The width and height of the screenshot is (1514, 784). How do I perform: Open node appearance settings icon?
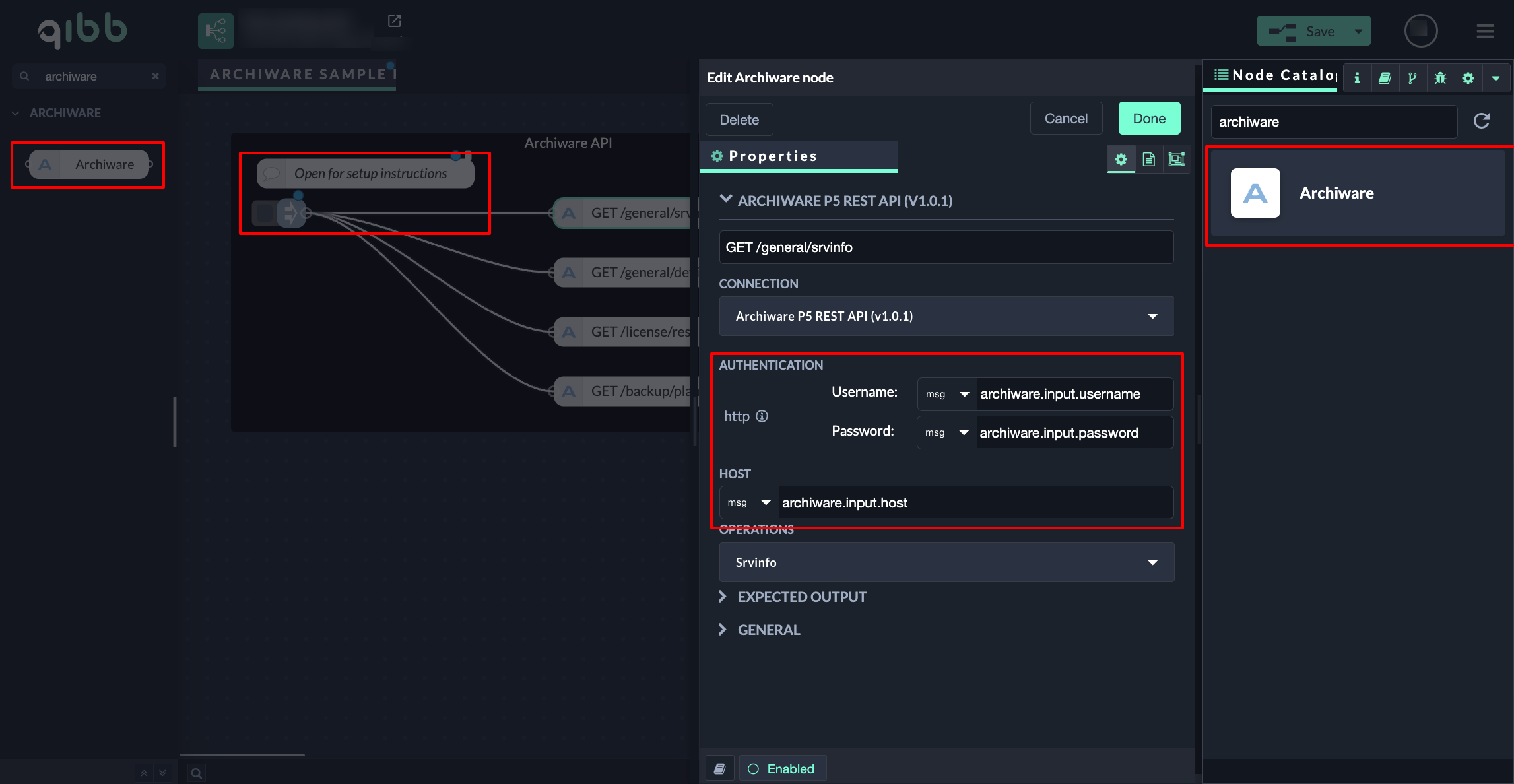[x=1176, y=159]
